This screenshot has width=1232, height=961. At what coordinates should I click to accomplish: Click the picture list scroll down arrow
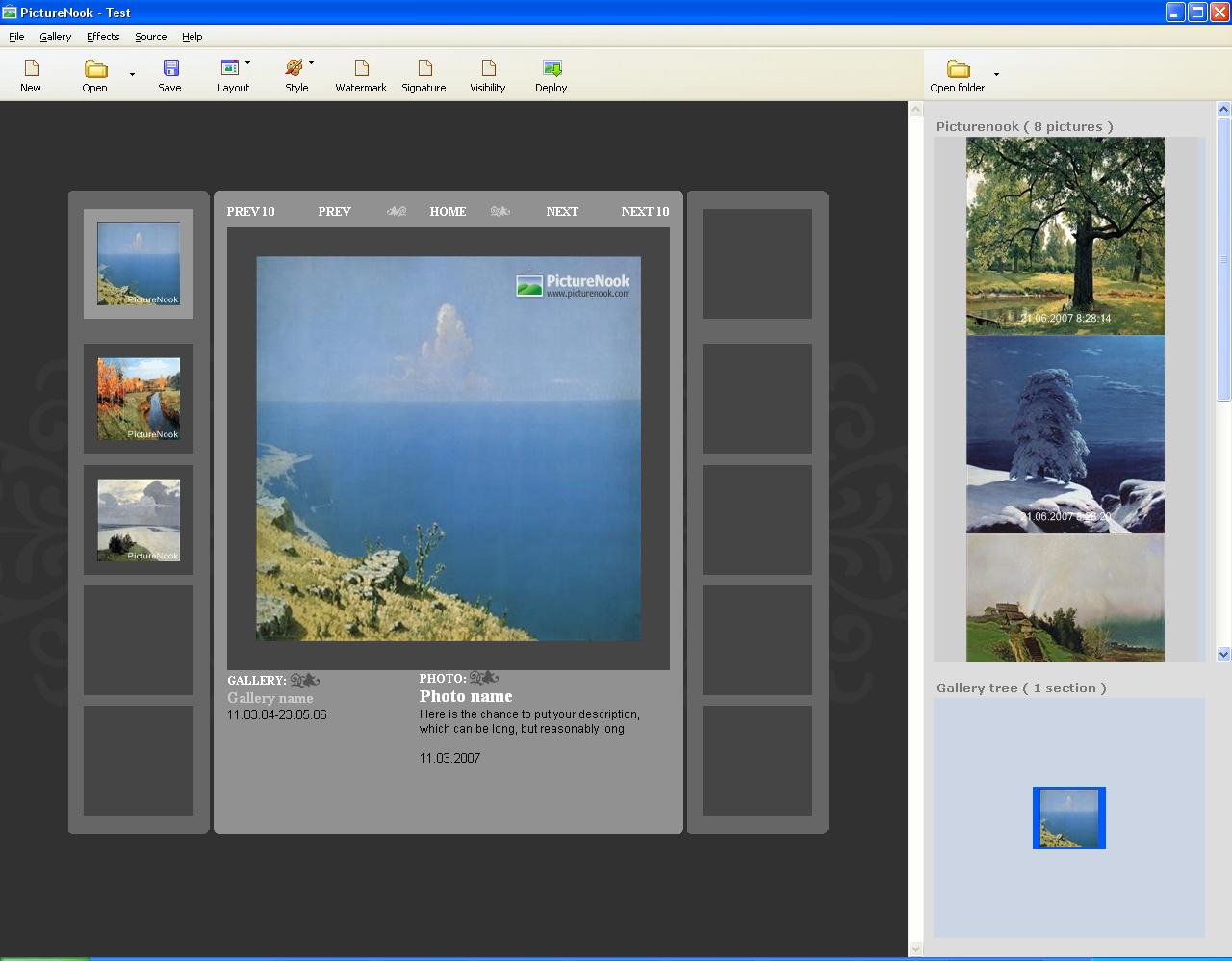coord(1224,654)
